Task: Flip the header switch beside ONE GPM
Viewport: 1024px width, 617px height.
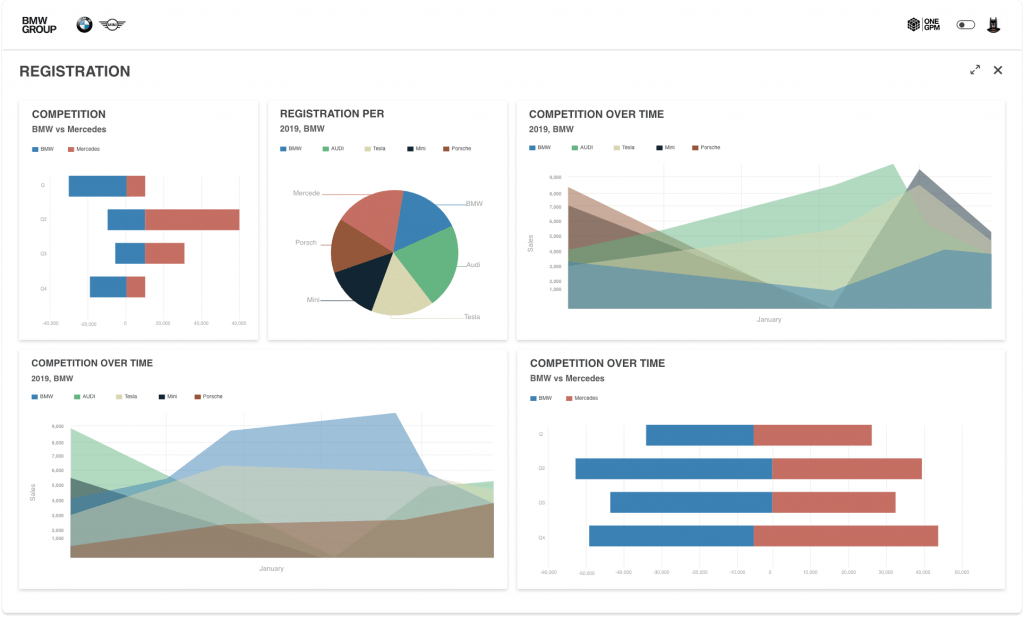Action: (965, 25)
